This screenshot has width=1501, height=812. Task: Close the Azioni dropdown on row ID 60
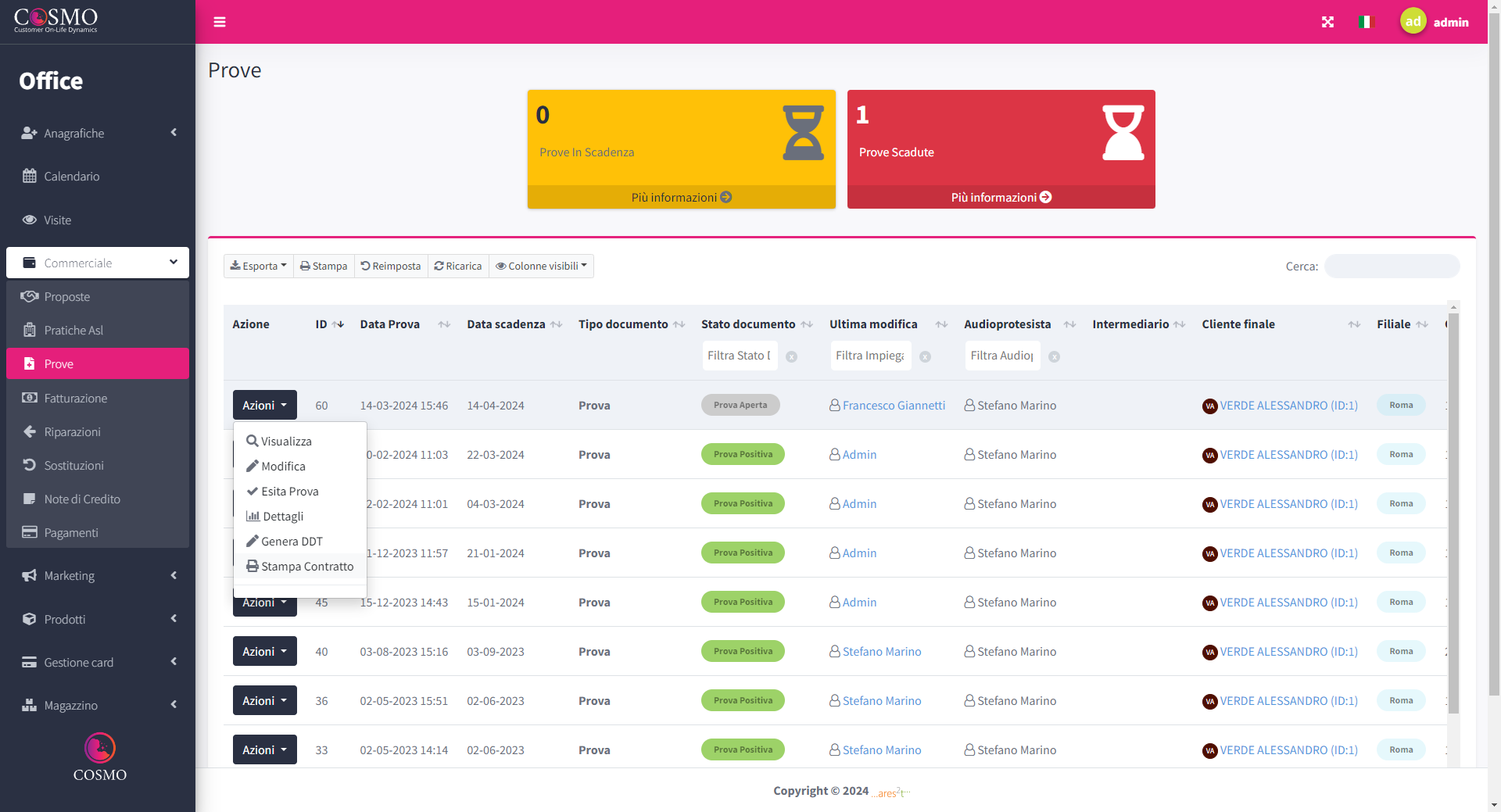click(265, 406)
